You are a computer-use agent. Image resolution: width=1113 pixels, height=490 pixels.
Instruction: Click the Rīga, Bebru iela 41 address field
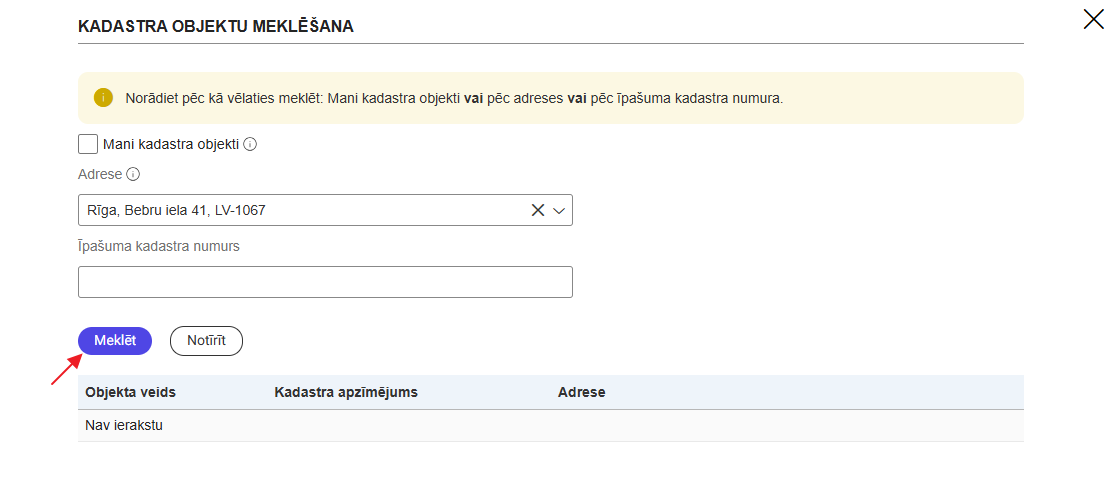(x=300, y=210)
